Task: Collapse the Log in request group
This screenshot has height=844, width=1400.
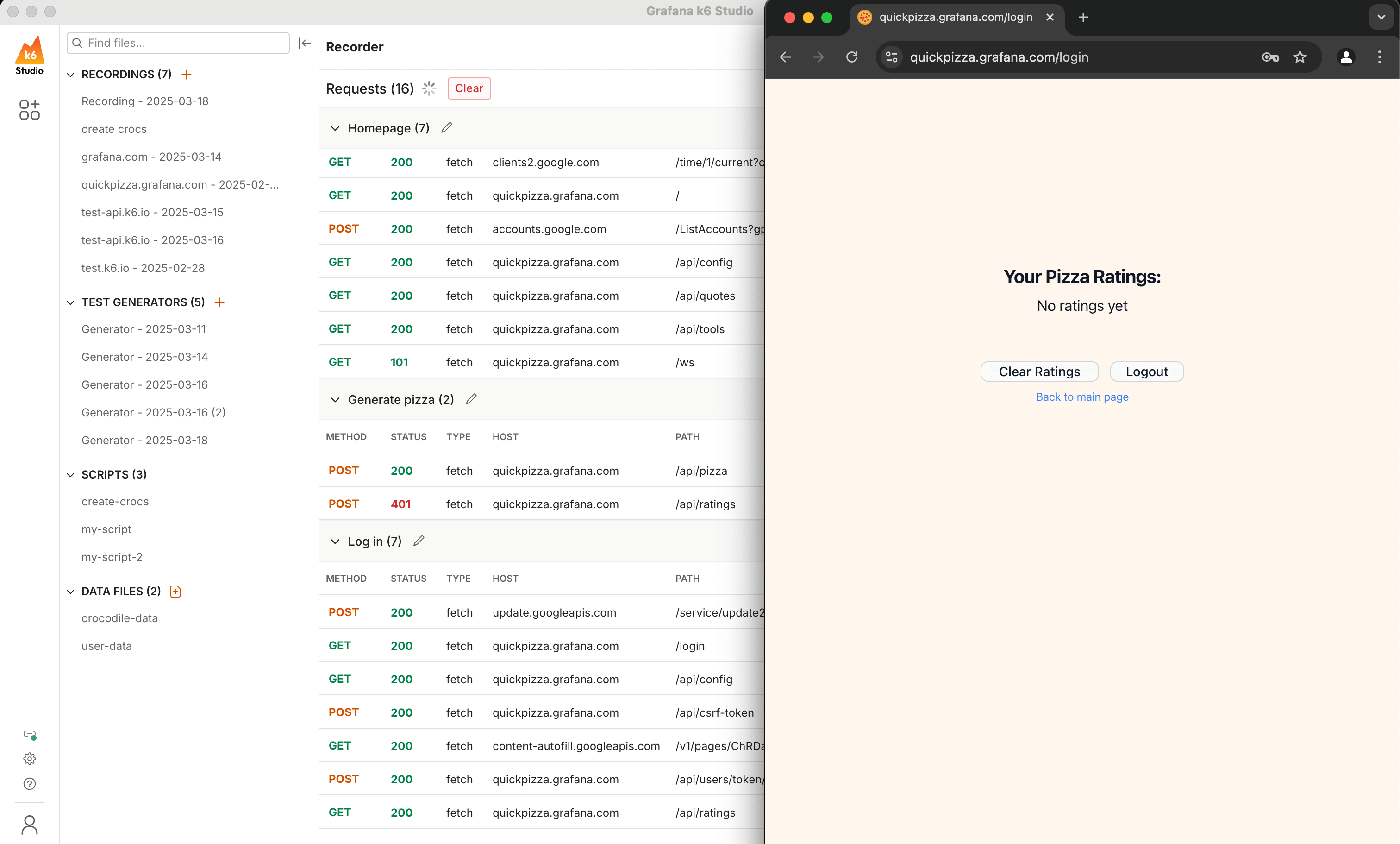Action: (335, 542)
